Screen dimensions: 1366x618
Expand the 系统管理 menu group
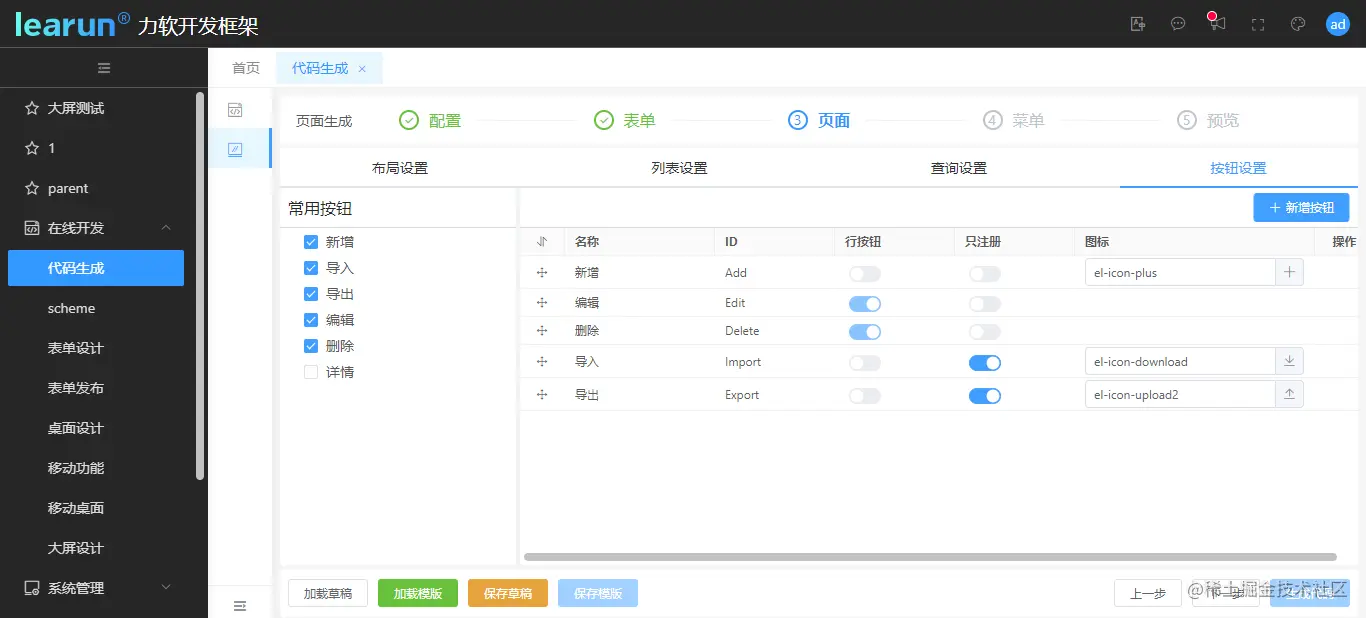166,588
